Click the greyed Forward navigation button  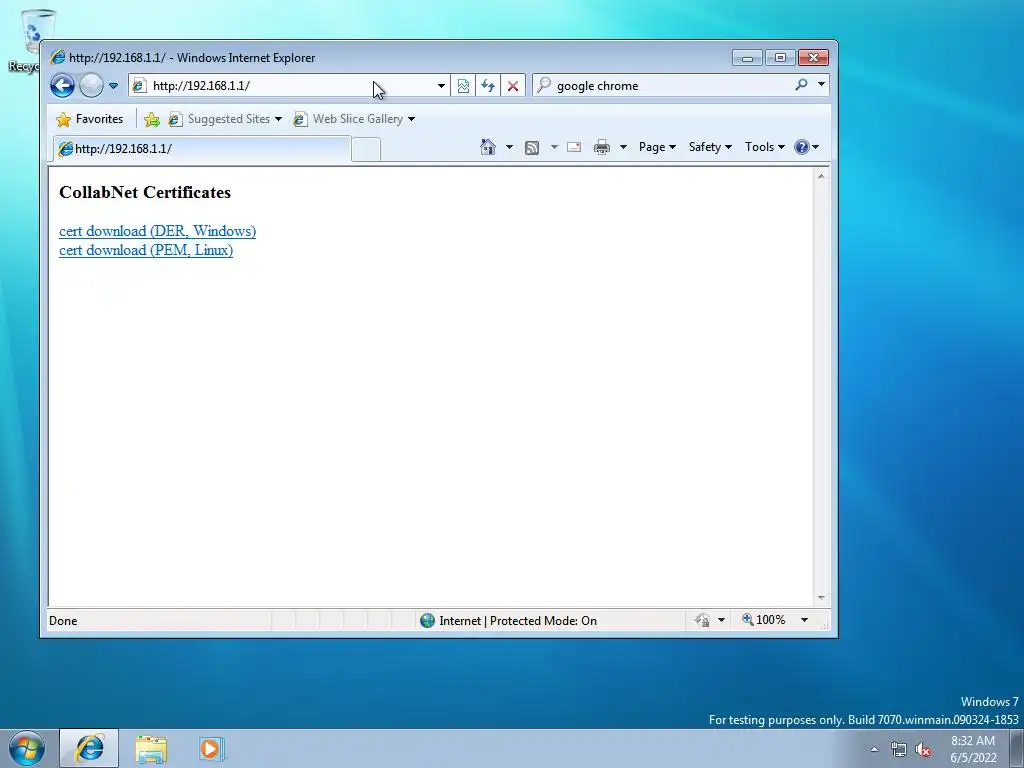tap(91, 86)
